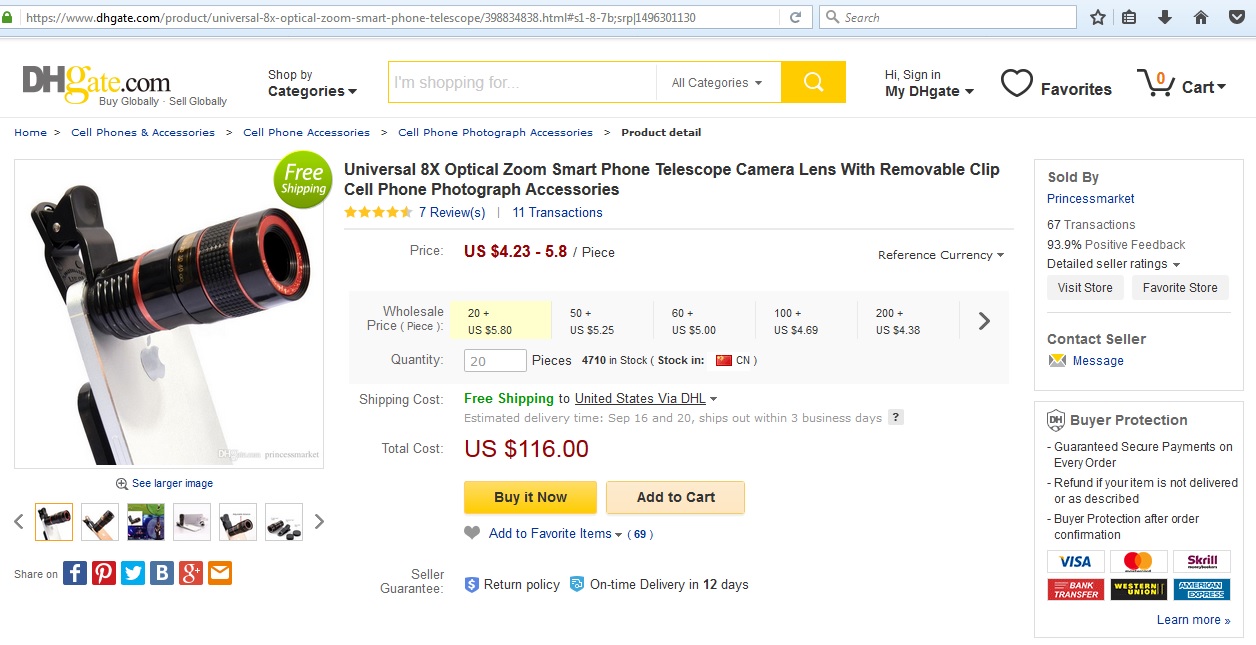Expand the Reference Currency dropdown
1256x645 pixels.
[x=941, y=255]
